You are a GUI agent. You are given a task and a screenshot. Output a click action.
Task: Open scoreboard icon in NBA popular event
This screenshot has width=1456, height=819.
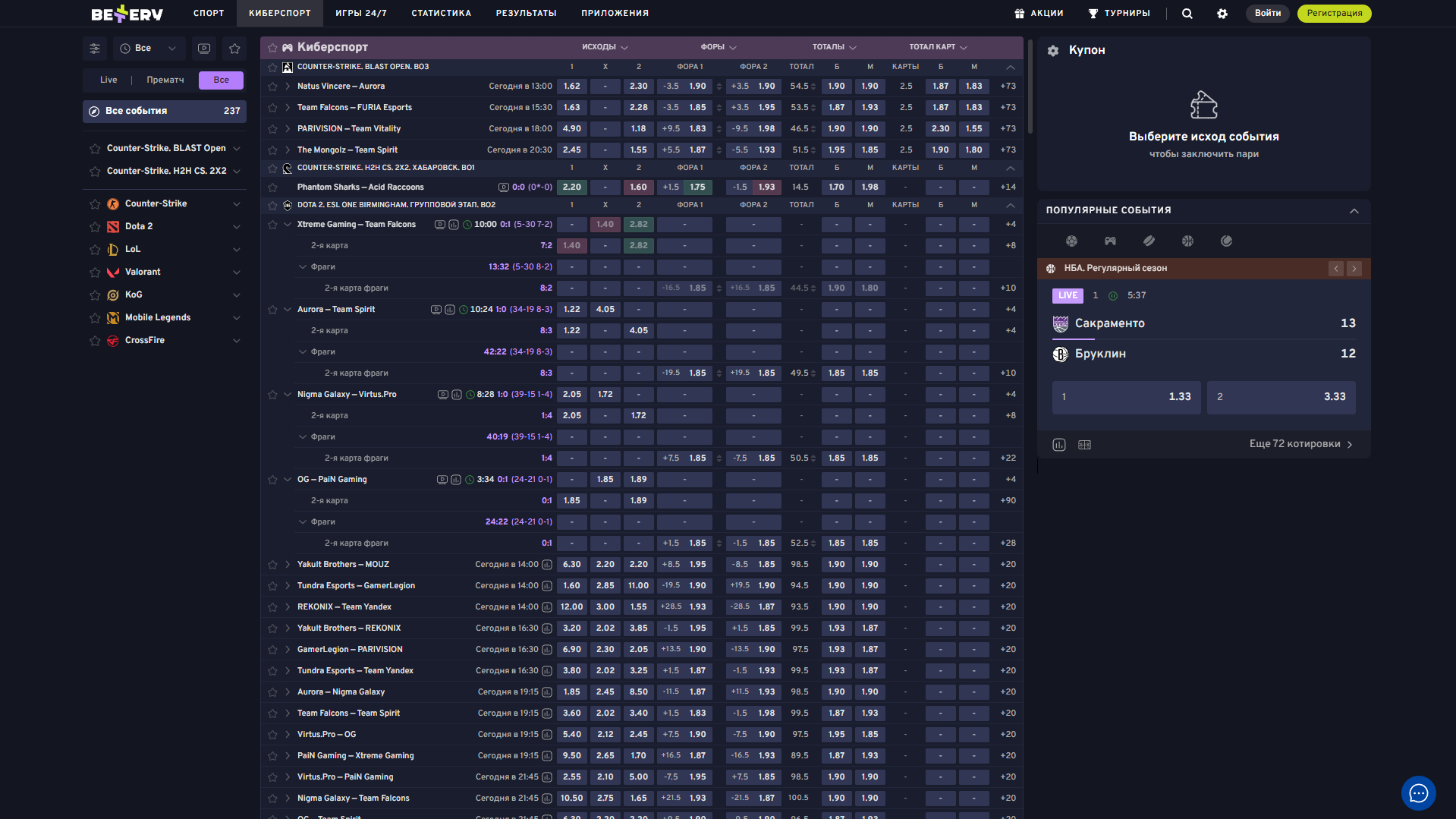pyautogui.click(x=1084, y=445)
